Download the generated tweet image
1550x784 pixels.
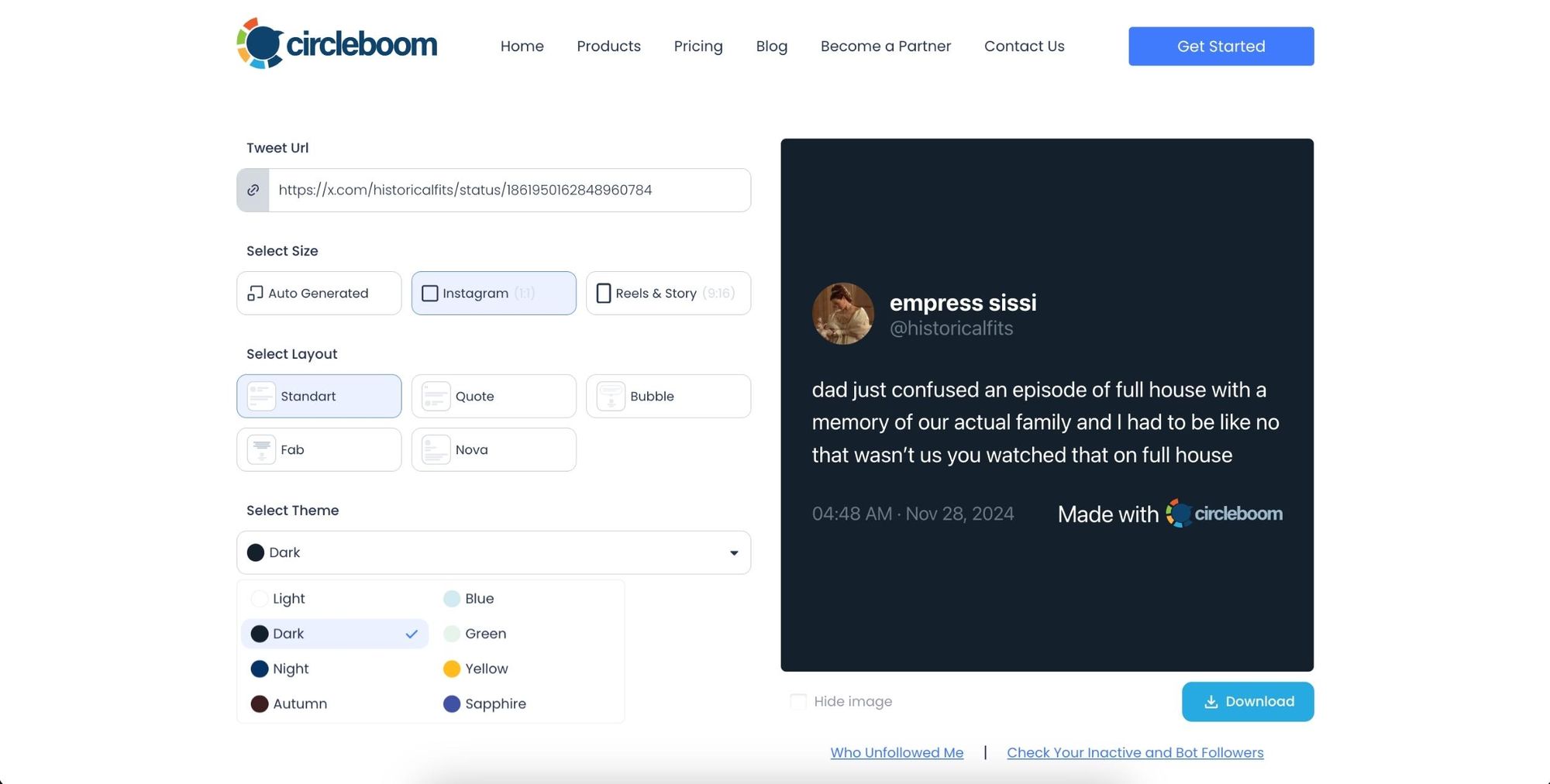pos(1248,702)
